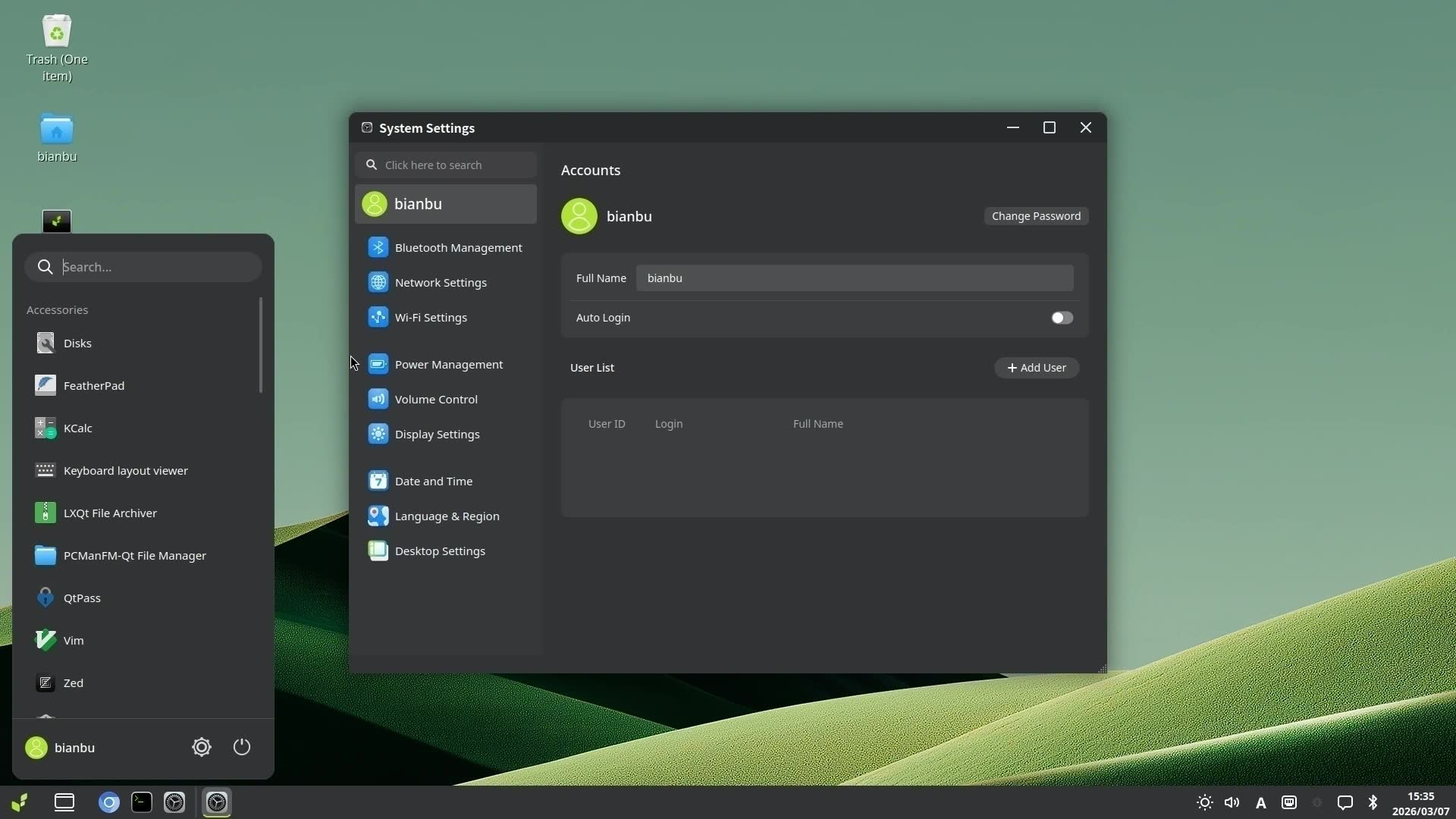The height and width of the screenshot is (819, 1456).
Task: Open Desktop Settings section
Action: click(x=445, y=551)
